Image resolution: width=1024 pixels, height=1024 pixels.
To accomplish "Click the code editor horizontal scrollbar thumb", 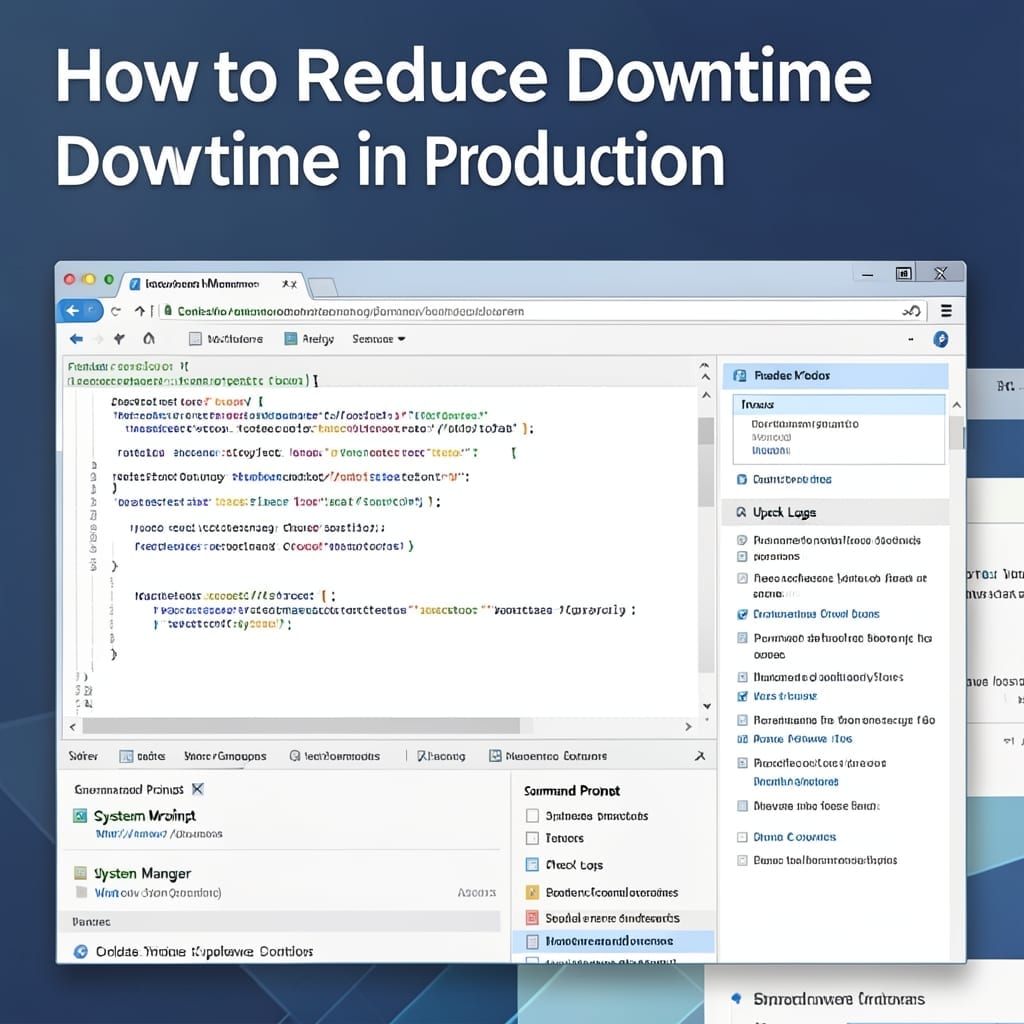I will click(300, 726).
